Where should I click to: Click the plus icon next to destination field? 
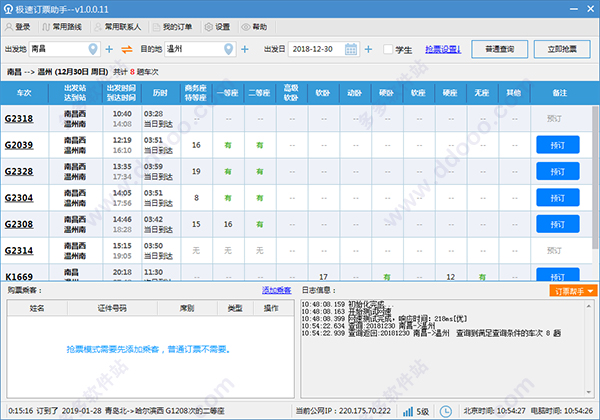[245, 49]
